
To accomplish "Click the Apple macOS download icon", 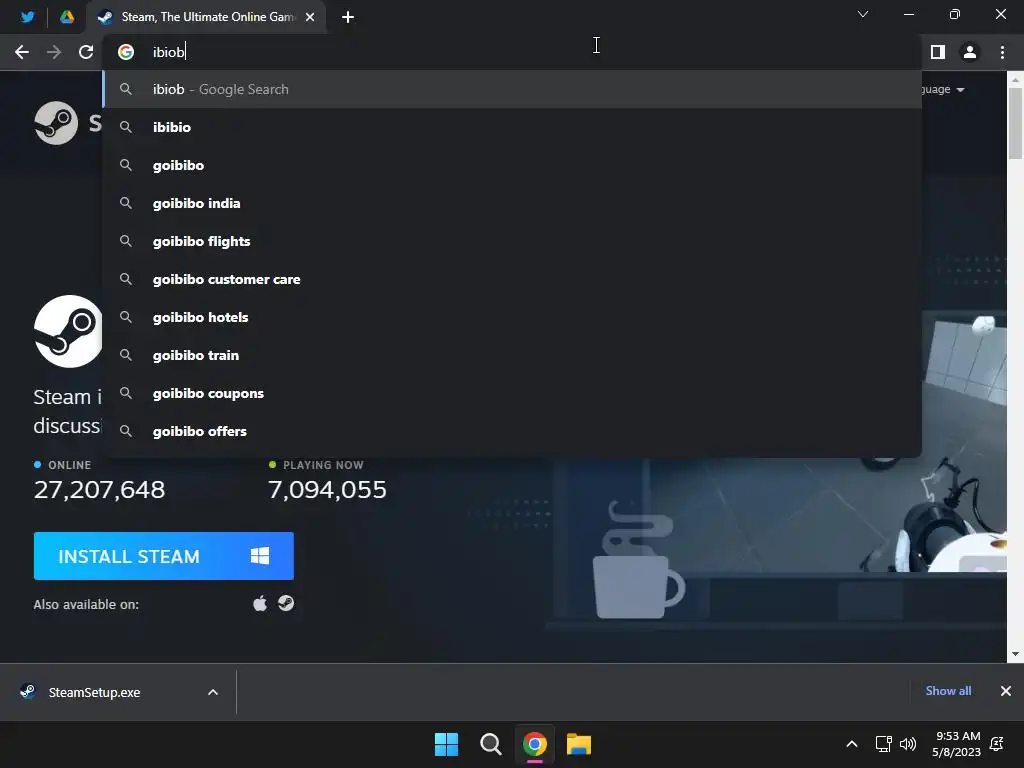I will tap(260, 603).
